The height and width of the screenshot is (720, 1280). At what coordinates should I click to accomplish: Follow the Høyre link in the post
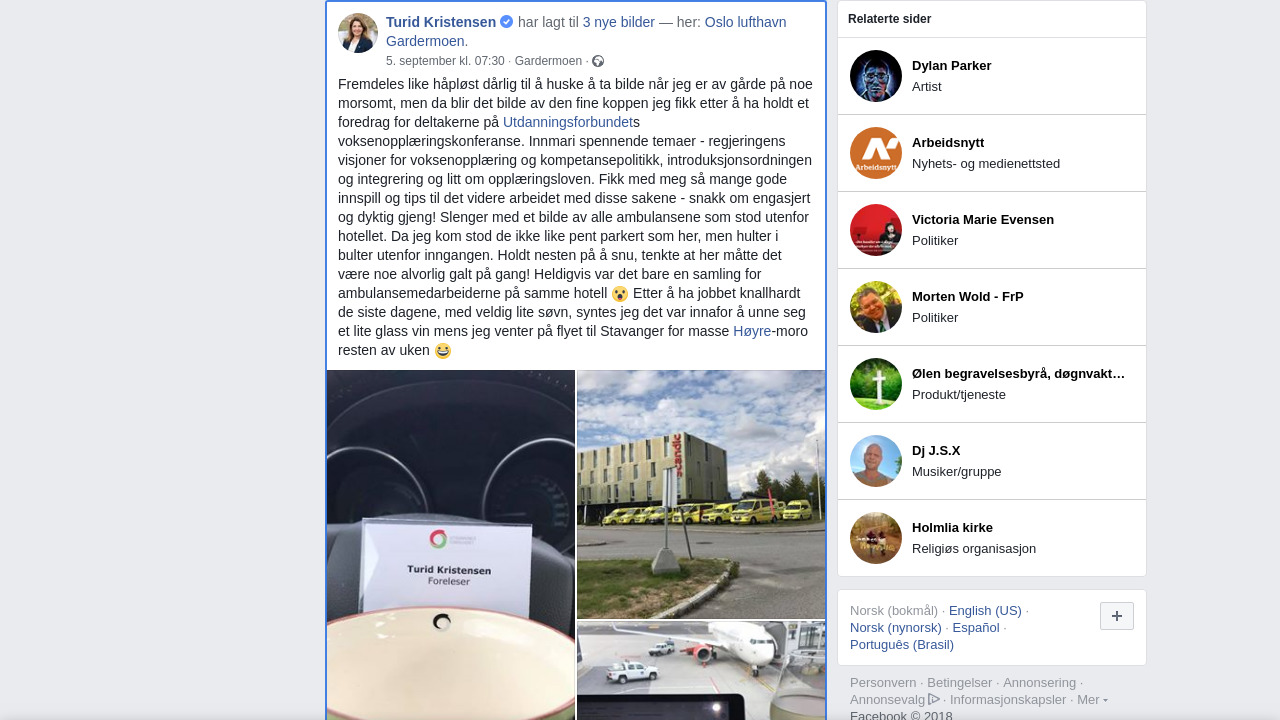click(x=752, y=331)
